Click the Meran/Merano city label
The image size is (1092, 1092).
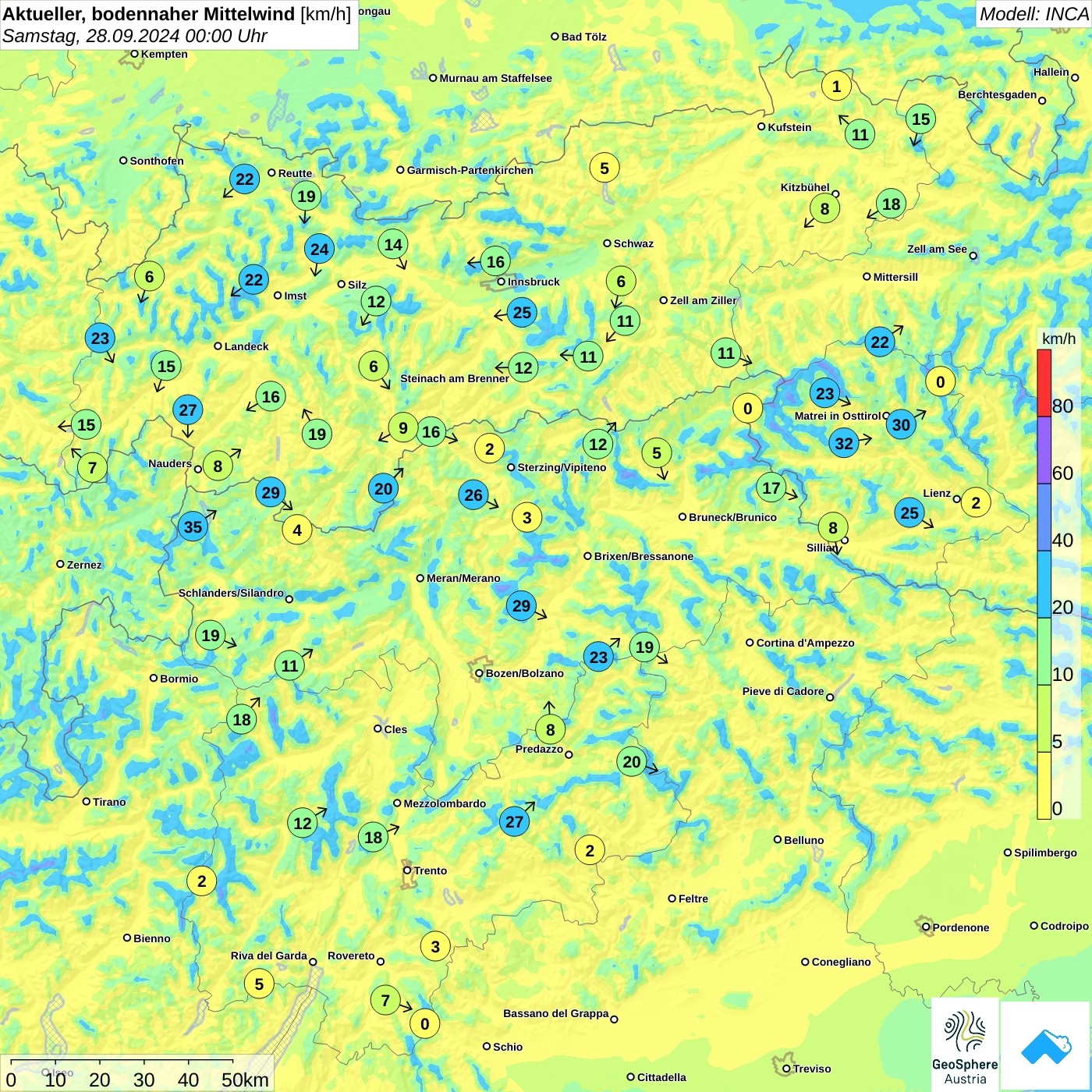(463, 578)
